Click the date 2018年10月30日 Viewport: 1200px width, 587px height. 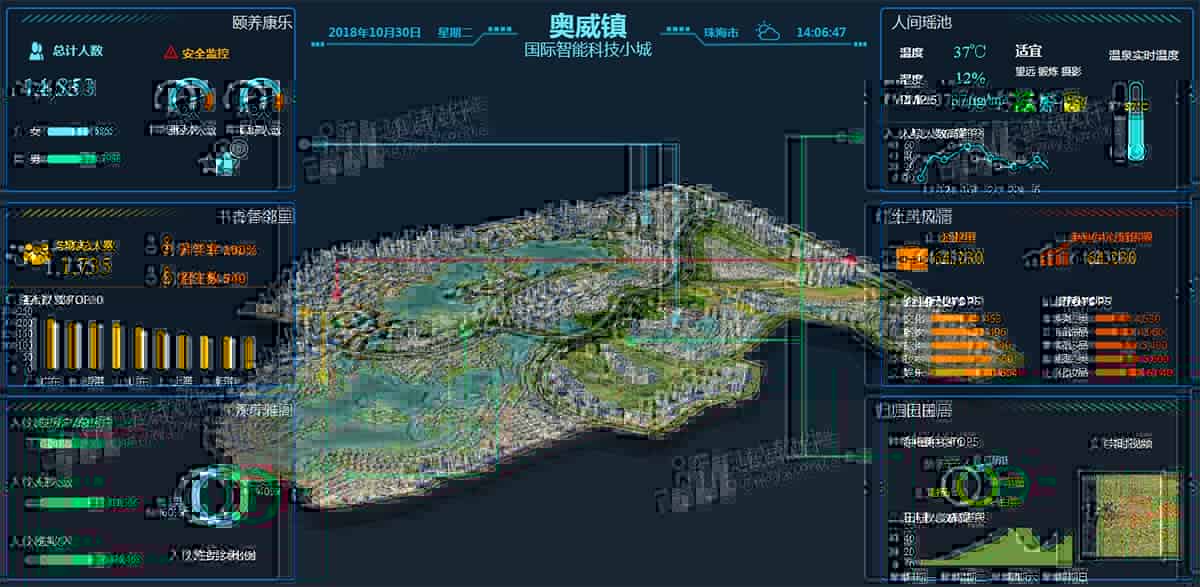(x=374, y=32)
